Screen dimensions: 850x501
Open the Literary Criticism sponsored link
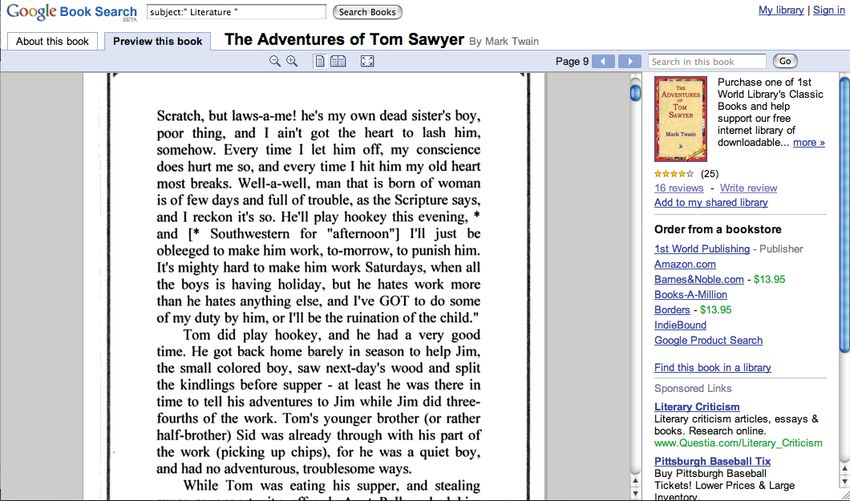point(697,407)
